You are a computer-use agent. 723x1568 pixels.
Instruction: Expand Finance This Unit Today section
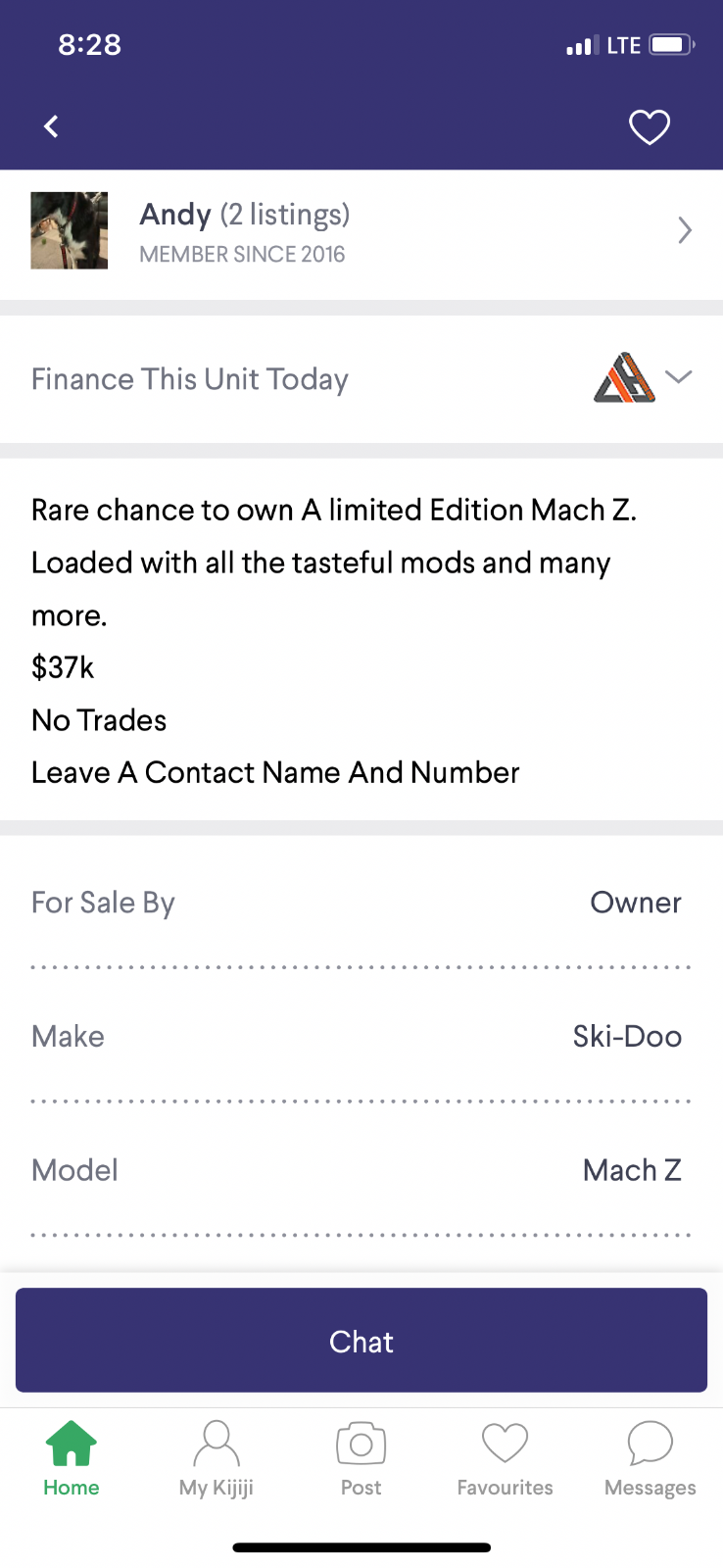click(678, 377)
